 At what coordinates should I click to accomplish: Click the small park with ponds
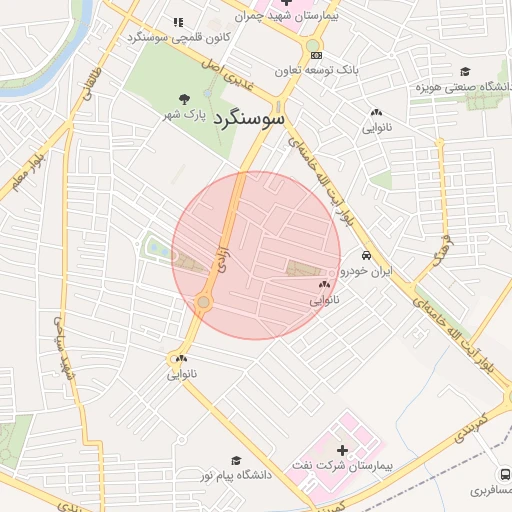[x=159, y=250]
